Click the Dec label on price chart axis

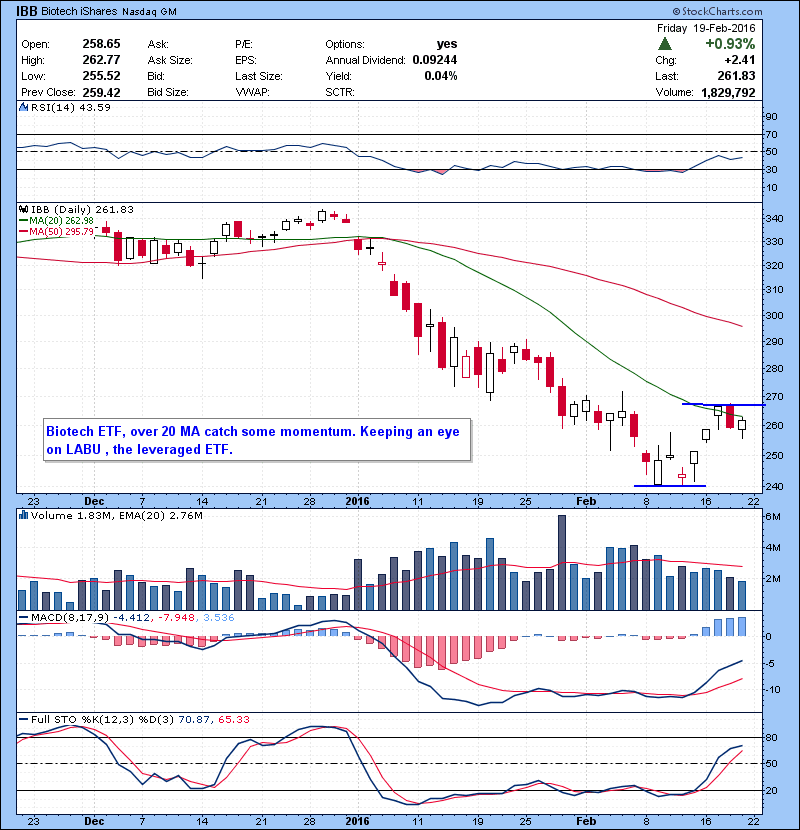pos(94,501)
